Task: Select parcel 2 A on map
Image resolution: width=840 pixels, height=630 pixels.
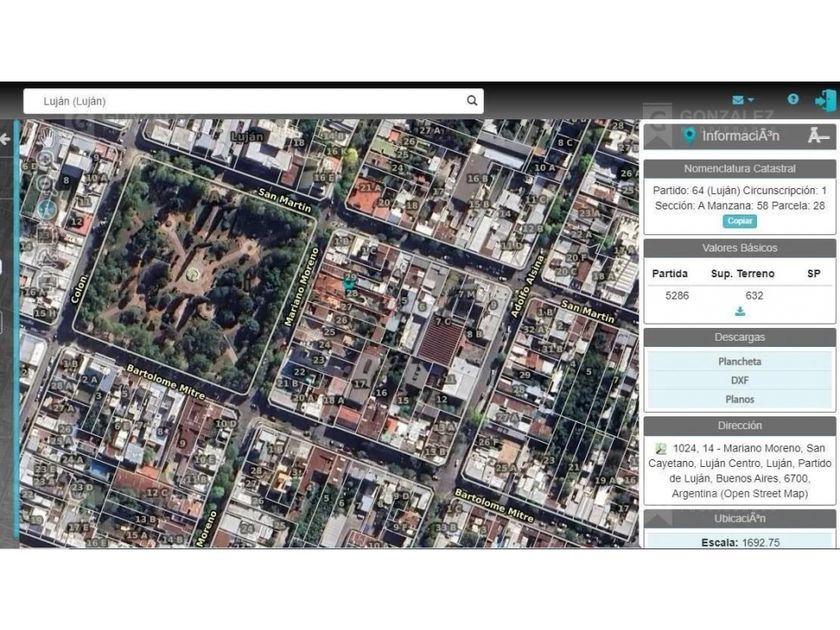Action: point(89,379)
